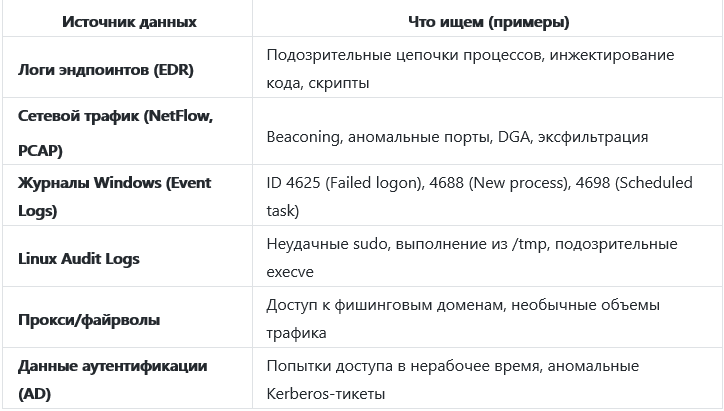The width and height of the screenshot is (724, 411).
Task: Click the 'Что ищем (примеры)' column header
Action: [x=489, y=21]
